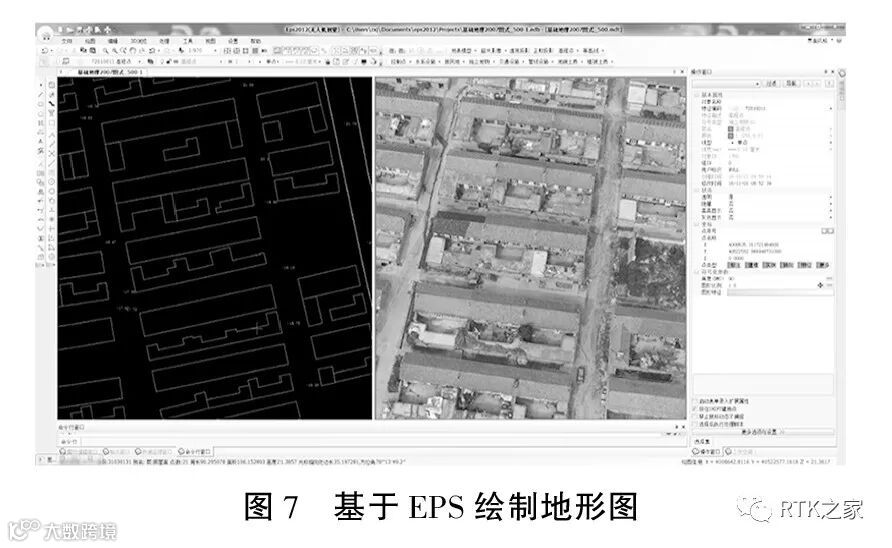Collapse the 基本属性 property group
892x548 pixels.
(x=696, y=94)
